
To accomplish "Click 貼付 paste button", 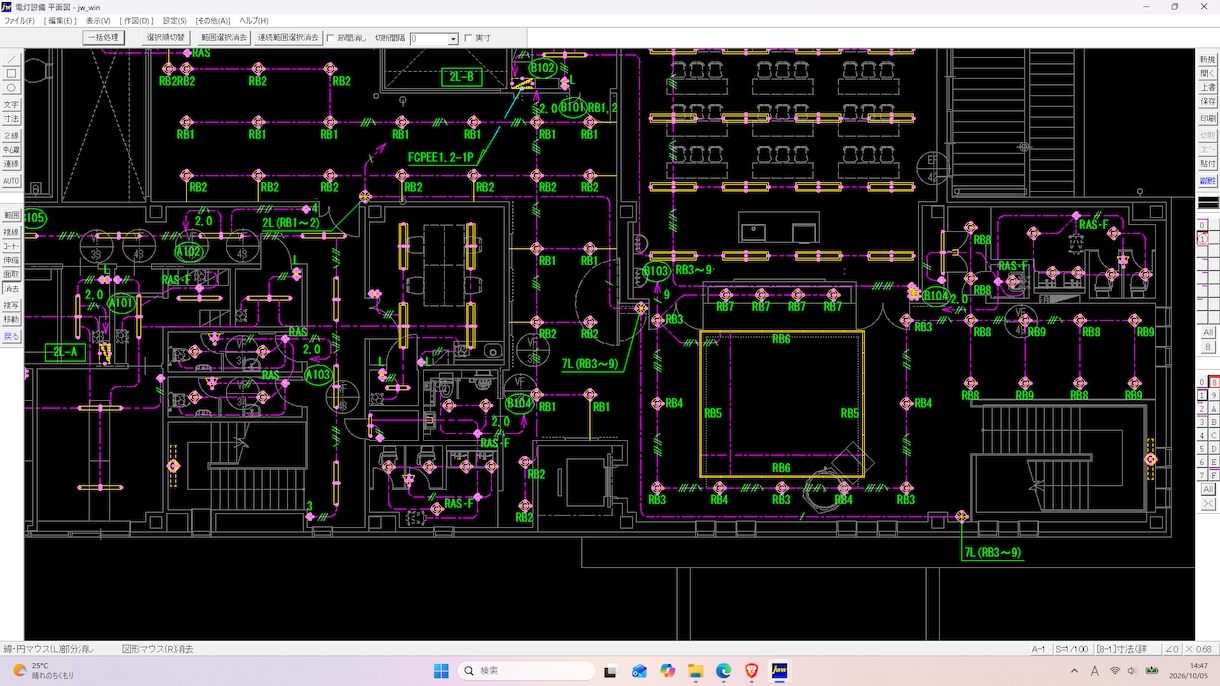I will pos(1208,163).
